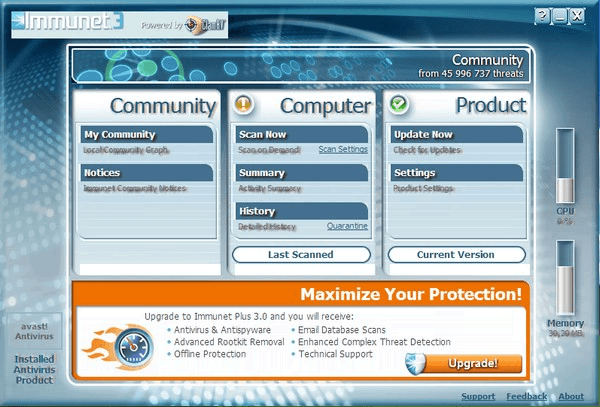Image resolution: width=600 pixels, height=407 pixels.
Task: Open the History section
Action: click(x=302, y=211)
